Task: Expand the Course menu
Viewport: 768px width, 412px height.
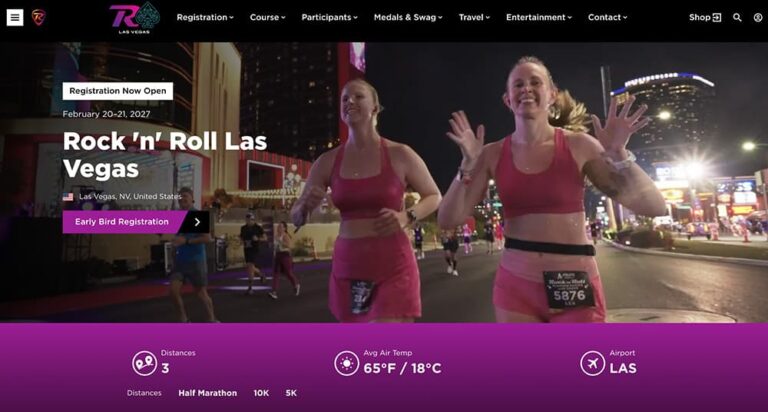Action: click(267, 17)
